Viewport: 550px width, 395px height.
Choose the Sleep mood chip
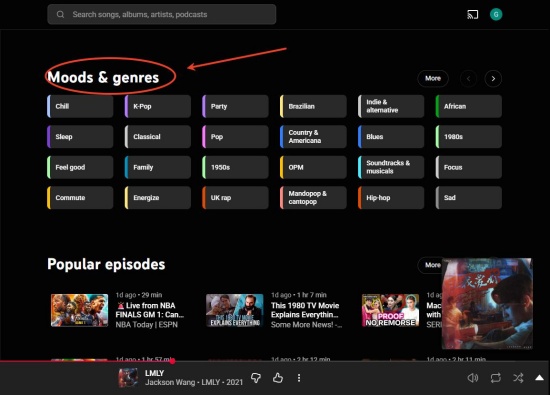[80, 137]
